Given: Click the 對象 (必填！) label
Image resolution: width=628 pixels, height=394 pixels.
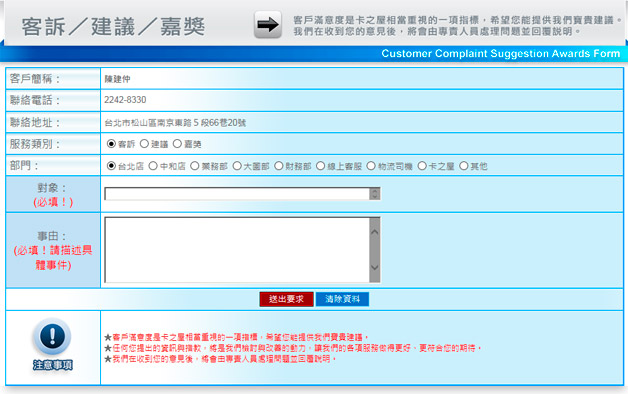Looking at the screenshot, I should point(53,195).
